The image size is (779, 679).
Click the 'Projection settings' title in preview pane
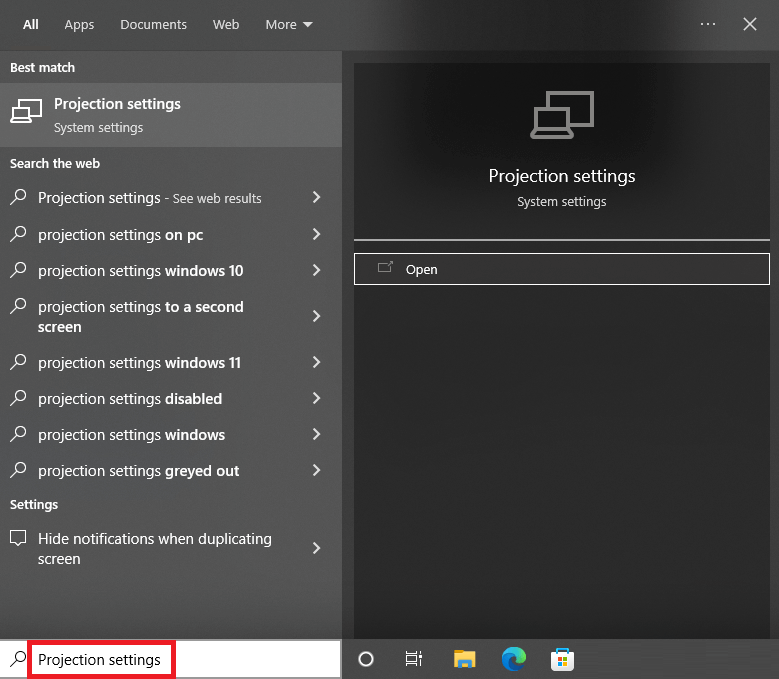(562, 176)
